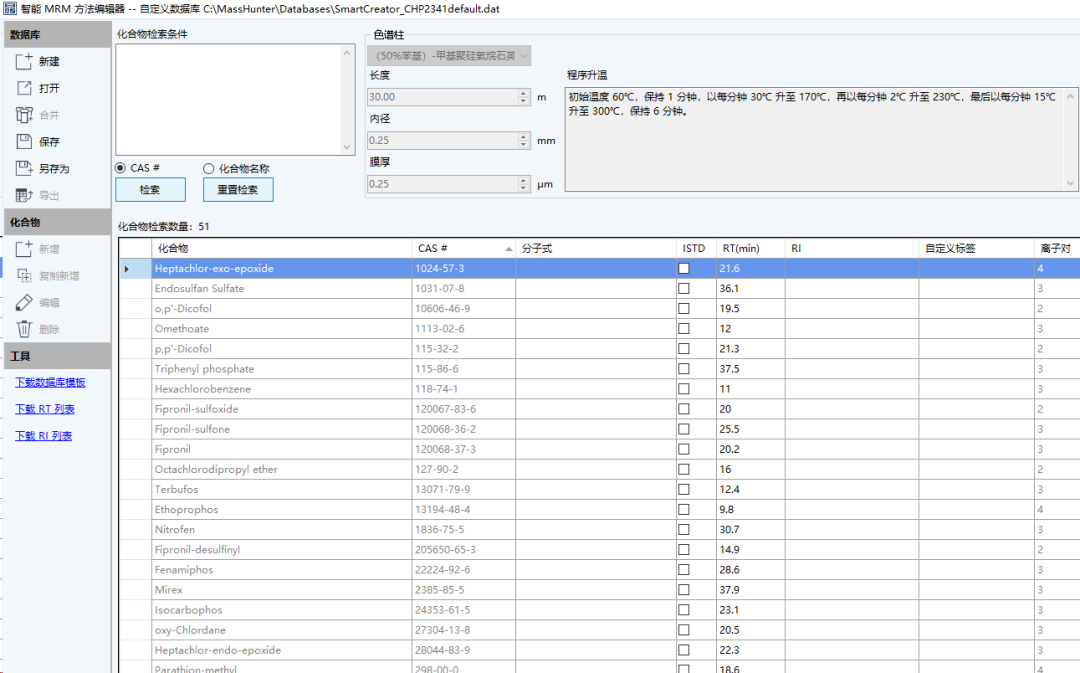1080x673 pixels.
Task: Click the 检索 search button
Action: coord(150,189)
